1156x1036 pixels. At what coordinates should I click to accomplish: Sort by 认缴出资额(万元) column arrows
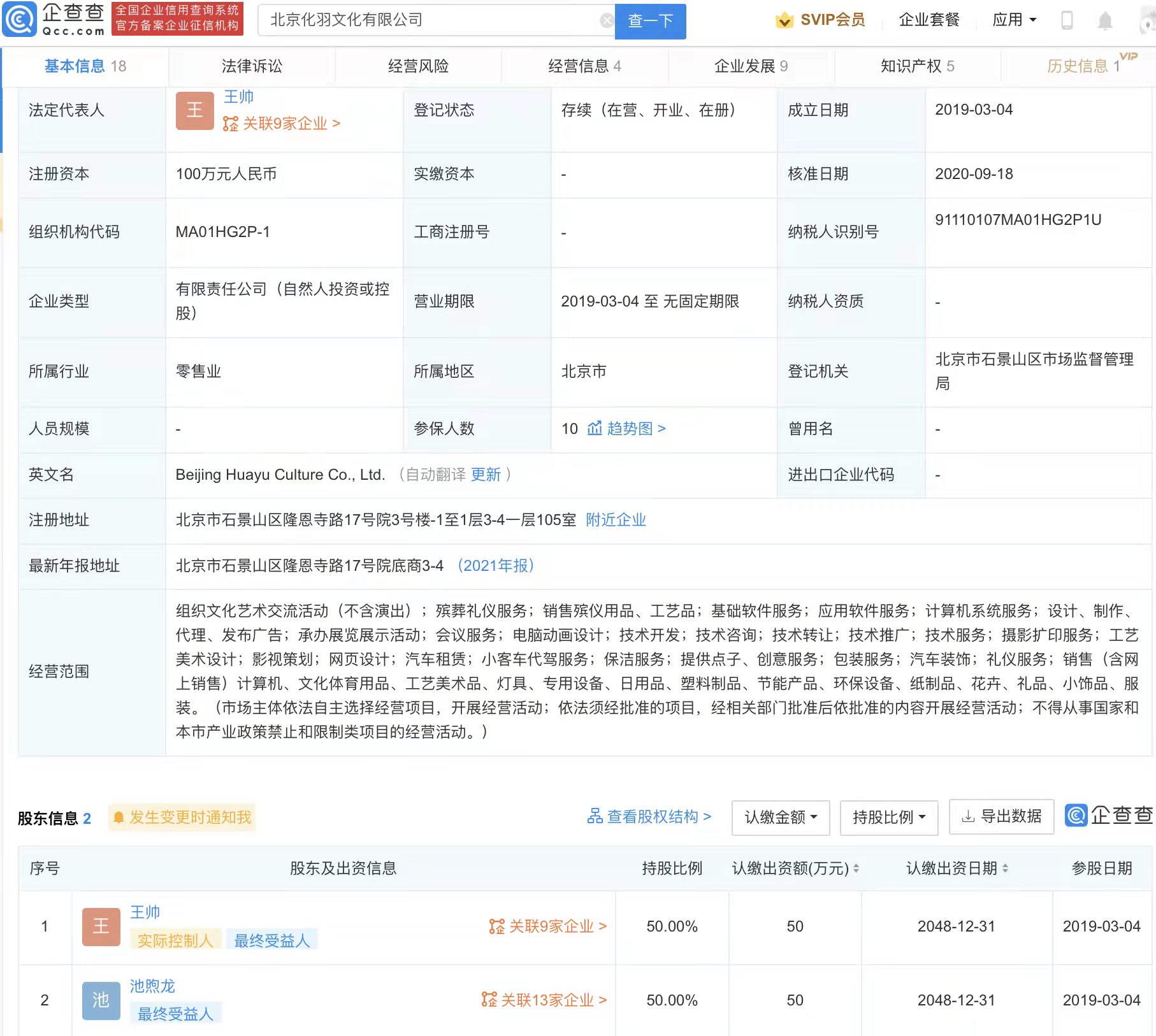pos(856,868)
